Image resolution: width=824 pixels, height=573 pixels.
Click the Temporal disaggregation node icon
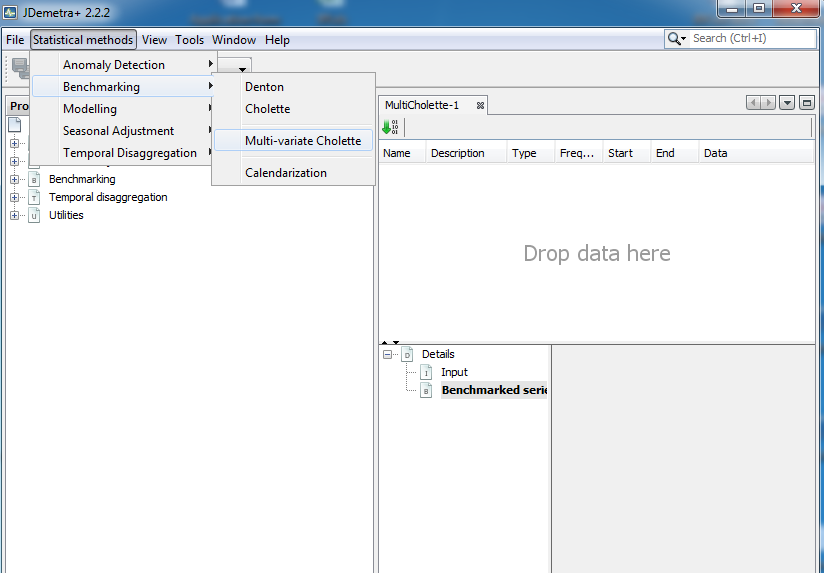(34, 197)
